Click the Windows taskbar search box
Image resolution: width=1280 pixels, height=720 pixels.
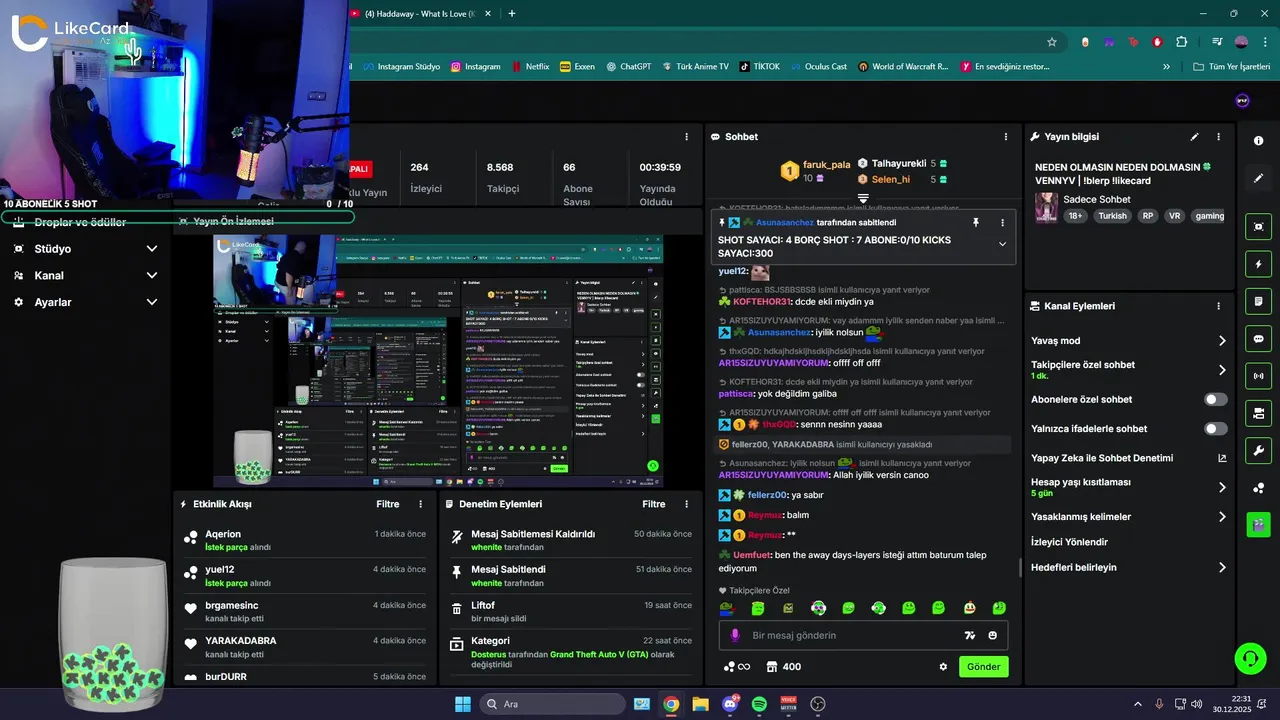point(553,704)
